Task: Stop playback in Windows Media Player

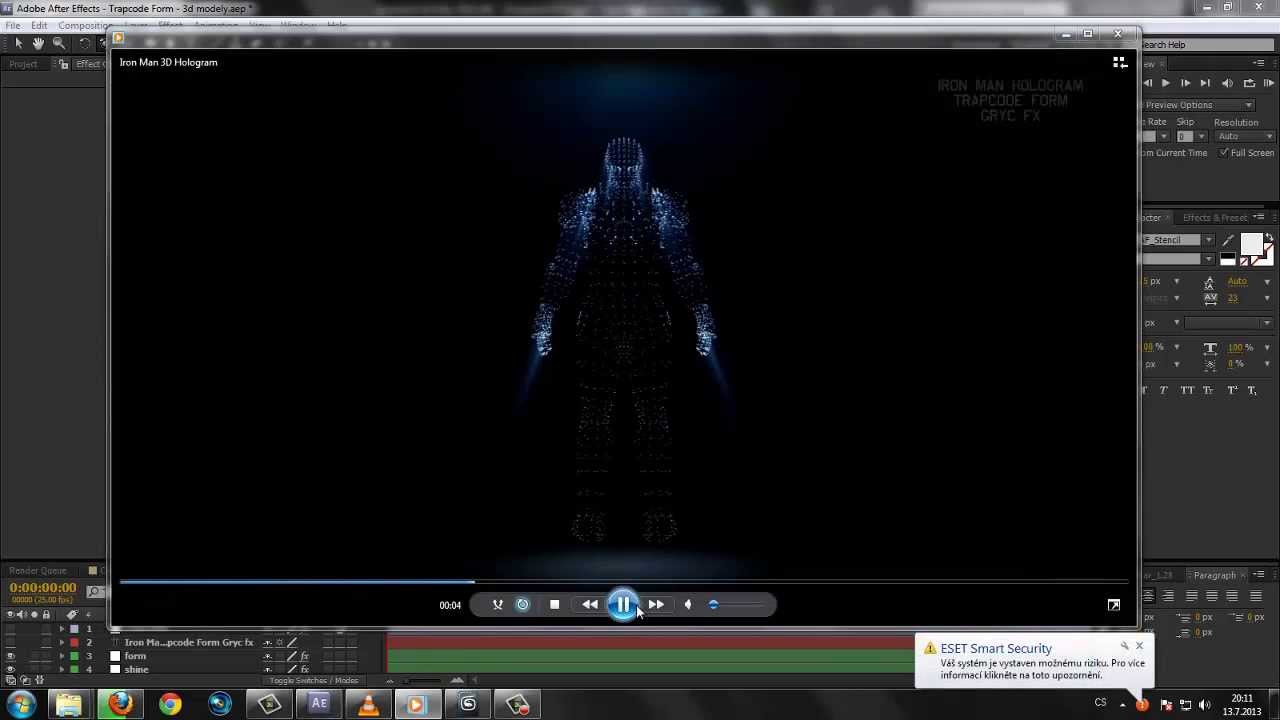Action: 555,604
